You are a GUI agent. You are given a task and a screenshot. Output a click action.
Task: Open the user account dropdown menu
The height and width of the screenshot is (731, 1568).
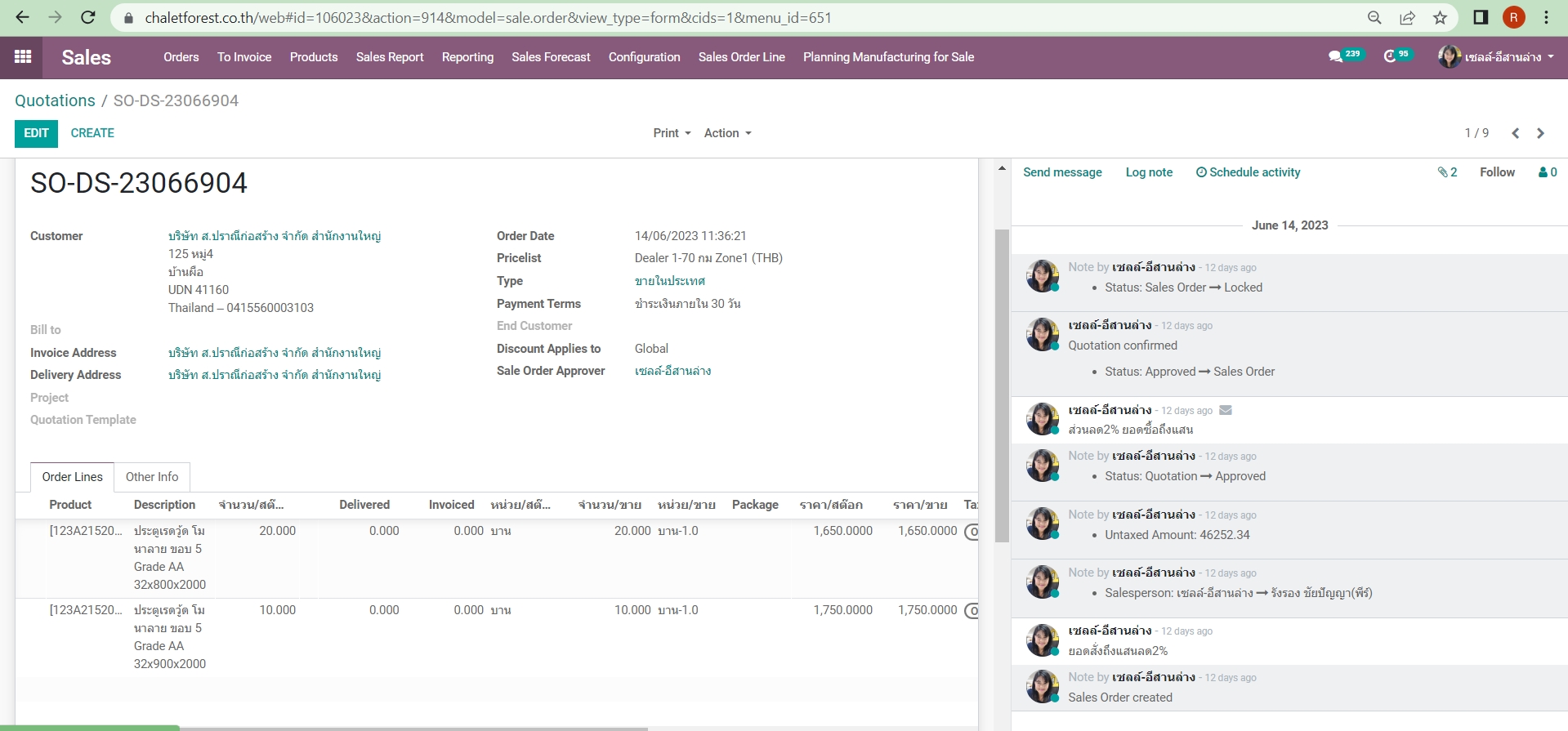(x=1496, y=56)
